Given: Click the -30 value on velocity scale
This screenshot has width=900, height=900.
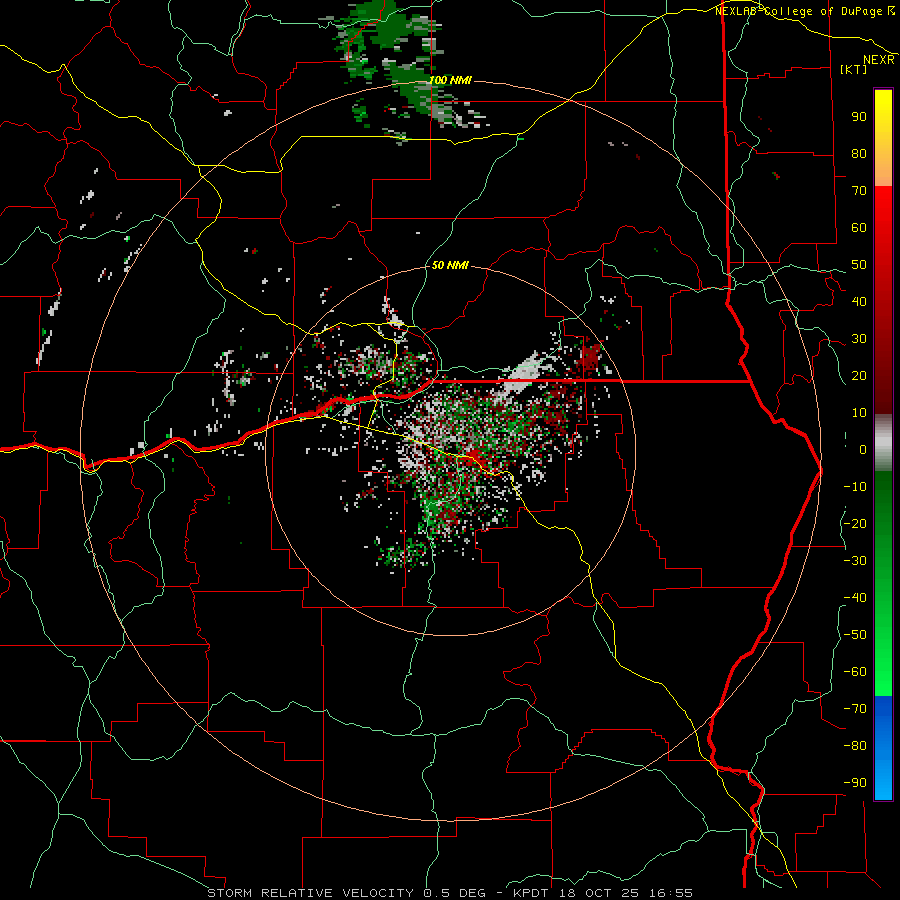Looking at the screenshot, I should (855, 561).
